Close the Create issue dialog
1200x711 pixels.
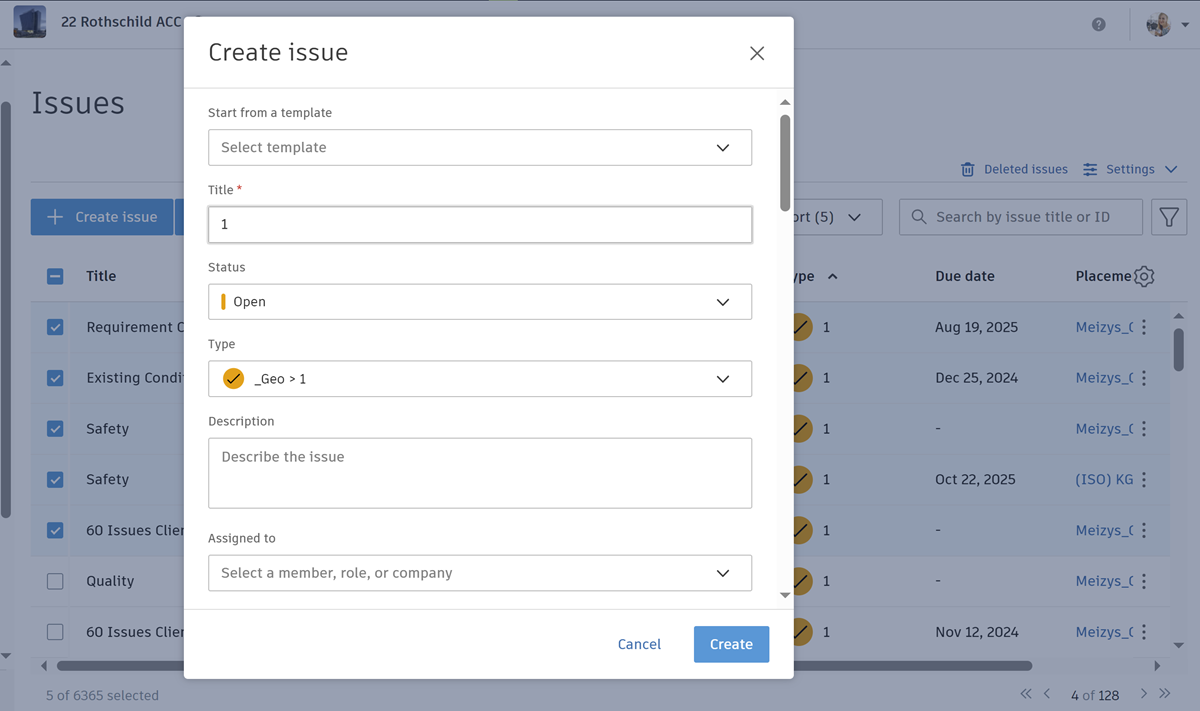coord(757,54)
